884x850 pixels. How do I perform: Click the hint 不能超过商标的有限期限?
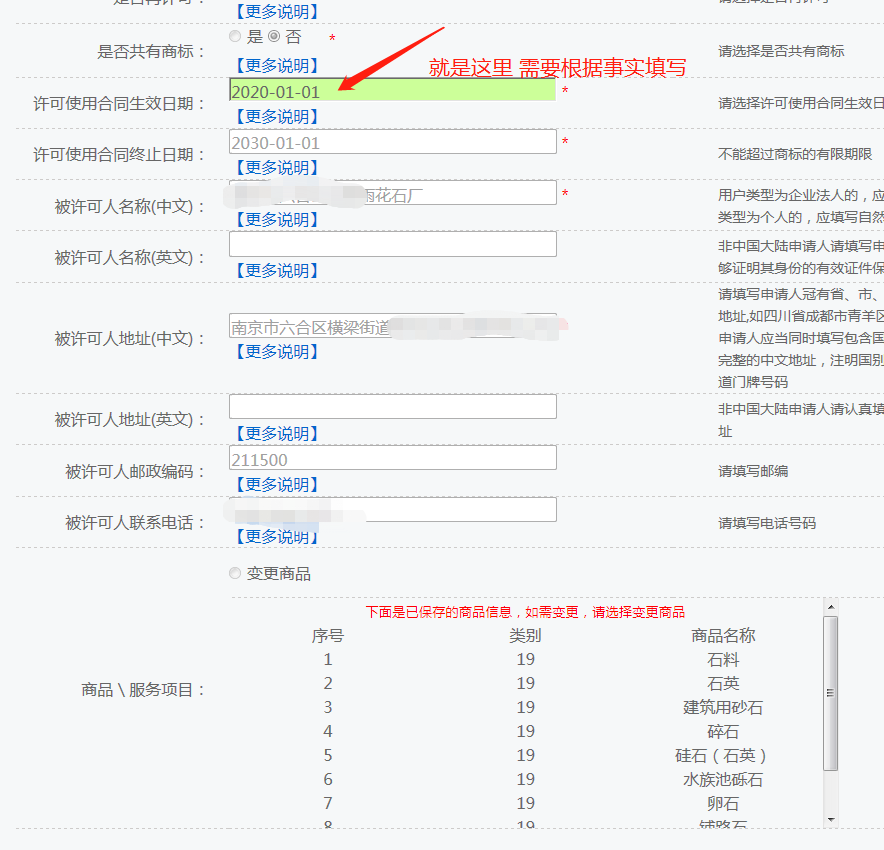(795, 154)
